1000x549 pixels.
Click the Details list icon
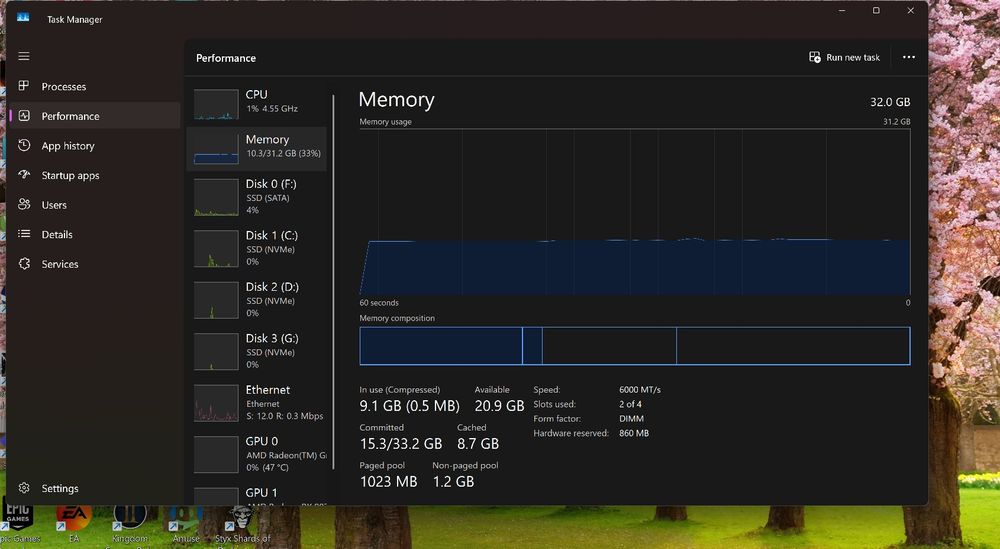pyautogui.click(x=24, y=233)
